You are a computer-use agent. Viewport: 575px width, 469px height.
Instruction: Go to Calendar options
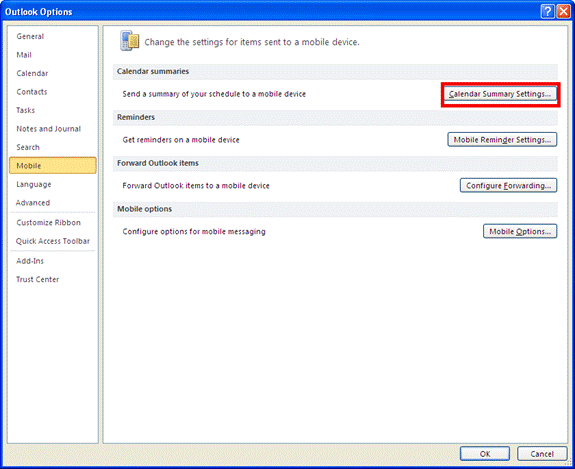(x=32, y=73)
